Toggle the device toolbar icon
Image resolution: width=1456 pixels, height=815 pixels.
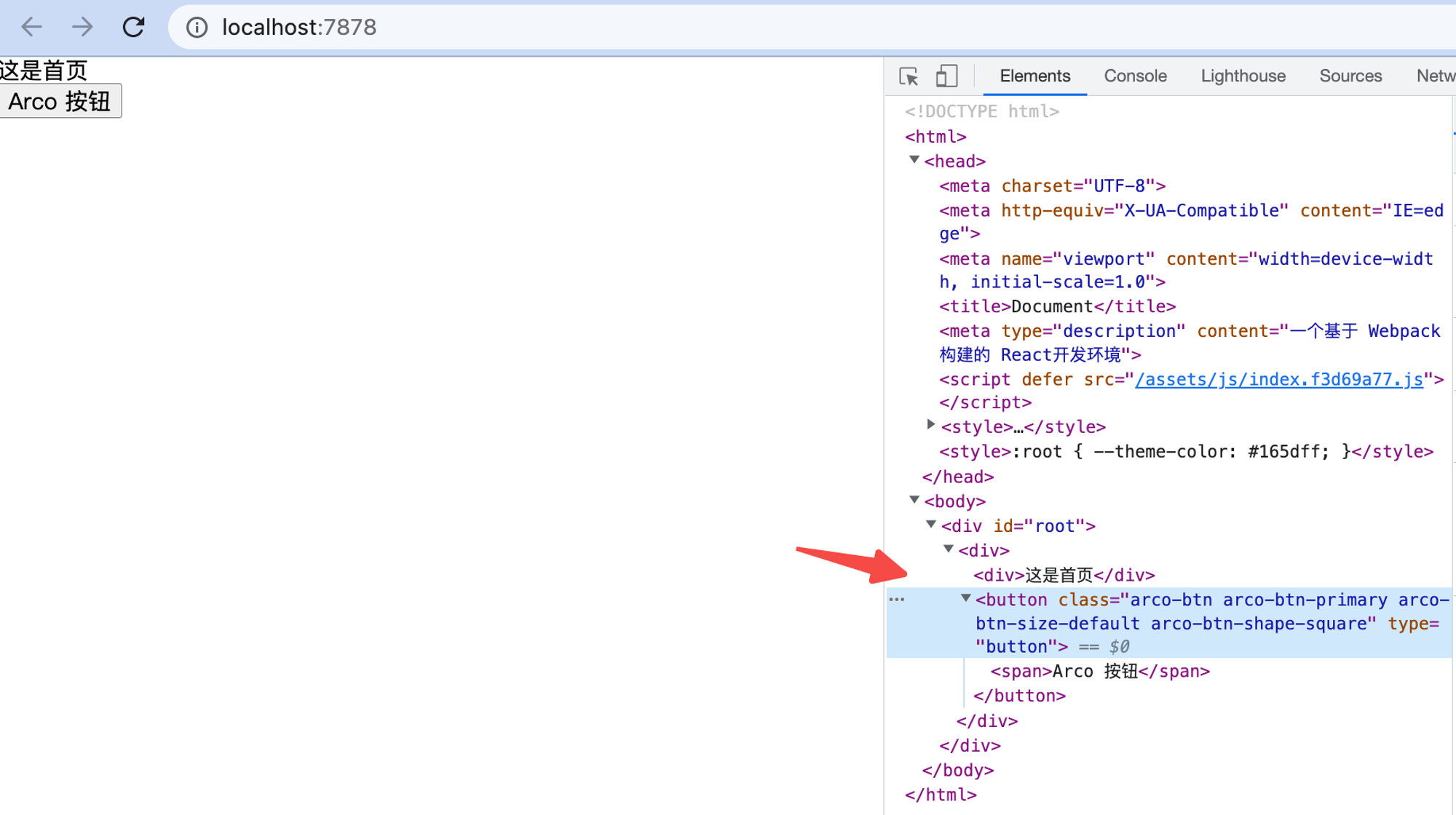tap(946, 76)
